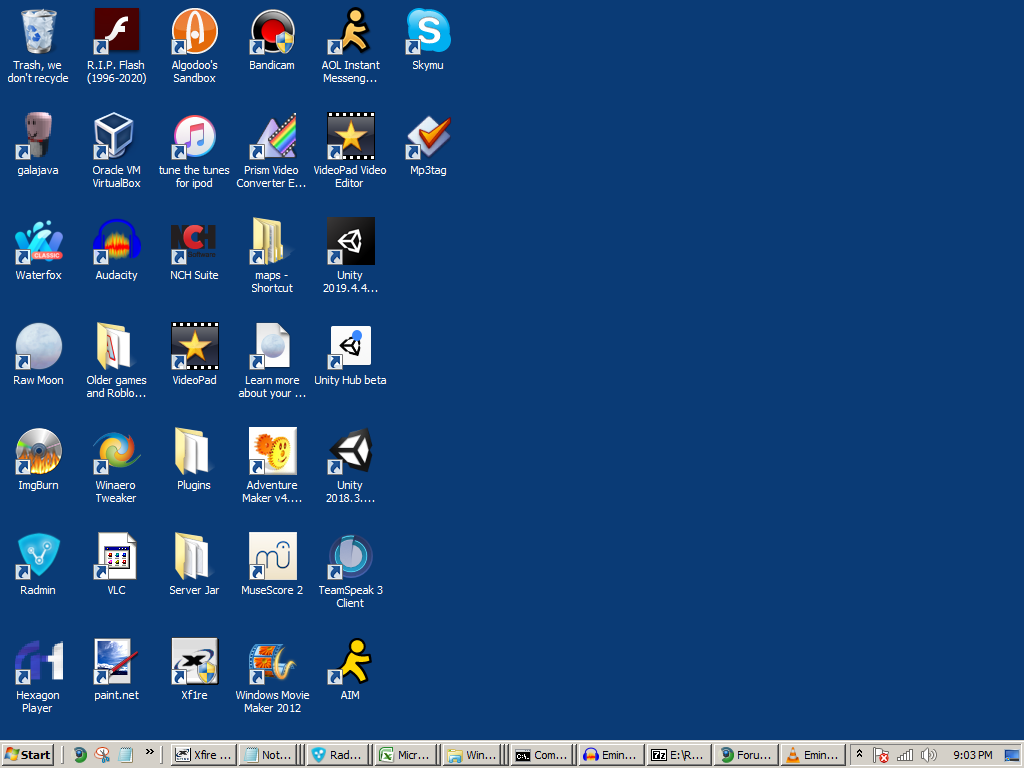Click the 9:03 PM clock
The width and height of the screenshot is (1024, 768).
[x=972, y=755]
